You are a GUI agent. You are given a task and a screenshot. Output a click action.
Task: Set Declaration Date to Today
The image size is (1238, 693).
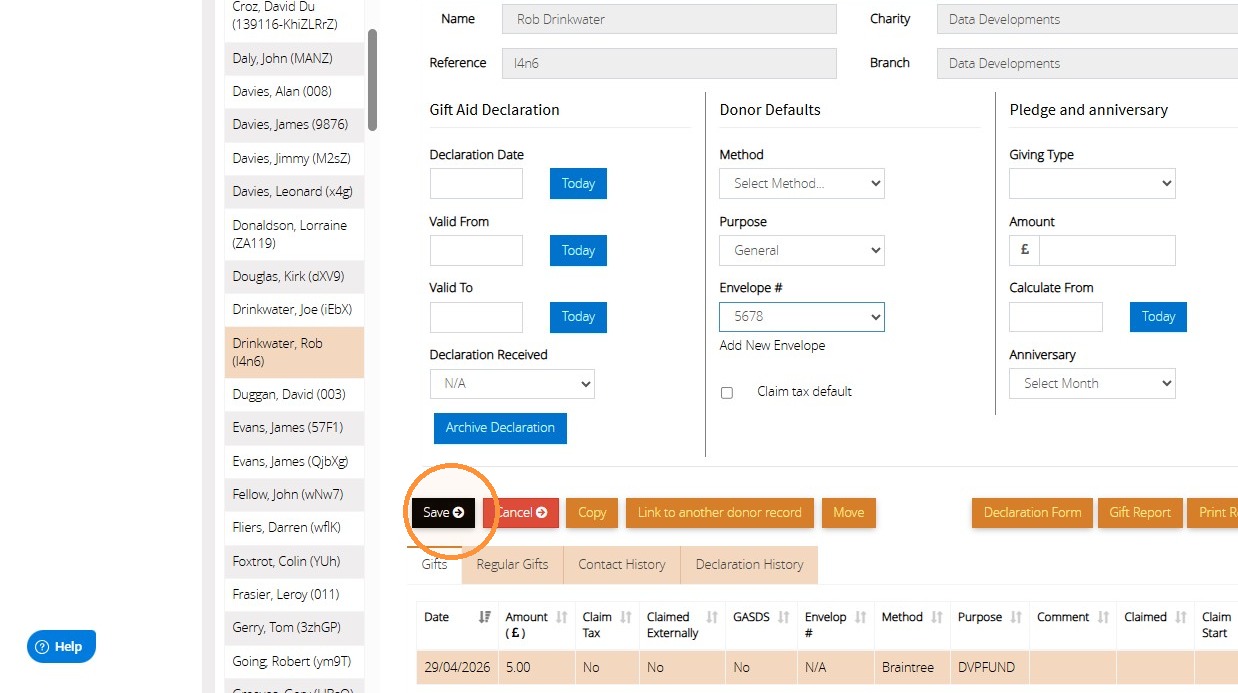tap(578, 184)
